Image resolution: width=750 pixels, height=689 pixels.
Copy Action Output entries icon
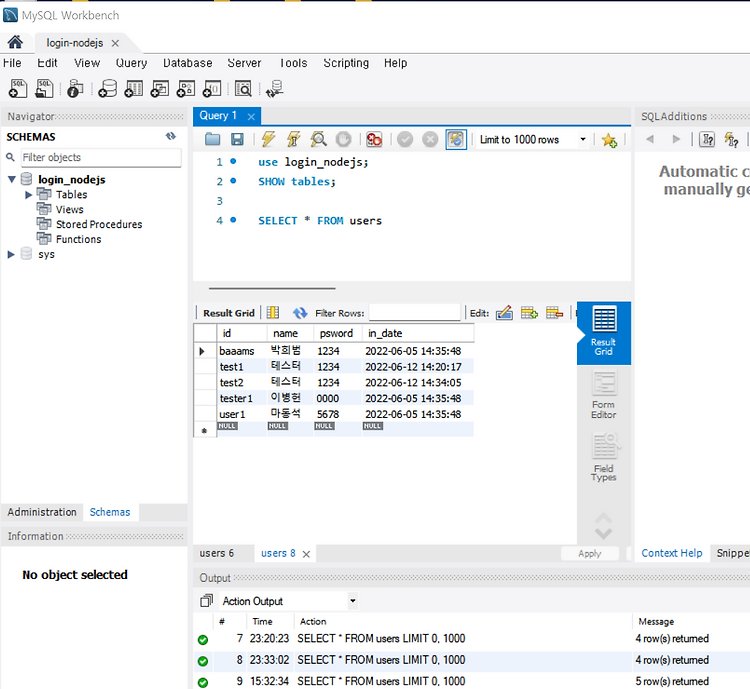point(207,601)
